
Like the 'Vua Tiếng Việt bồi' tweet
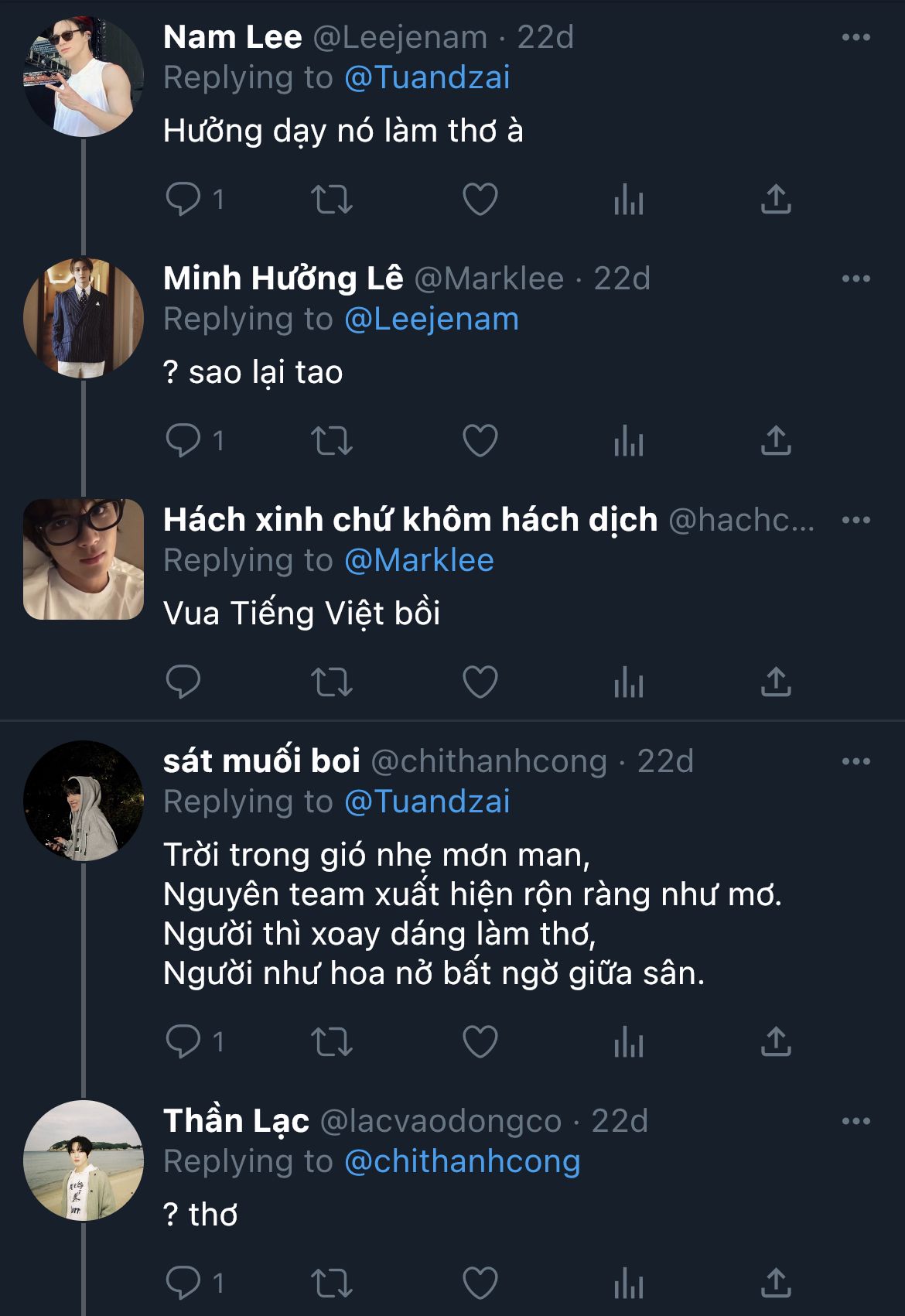(x=480, y=682)
